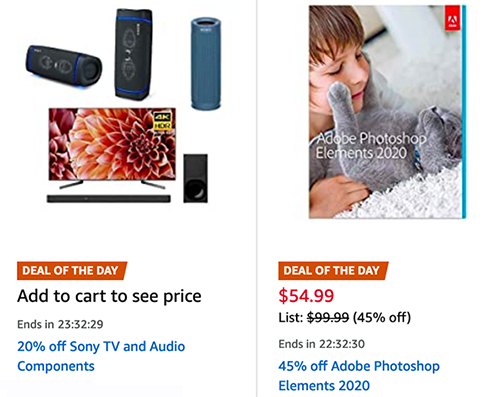Screen dimensions: 500x397
Task: Click the Sony subwoofer beside the TV
Action: click(x=196, y=178)
